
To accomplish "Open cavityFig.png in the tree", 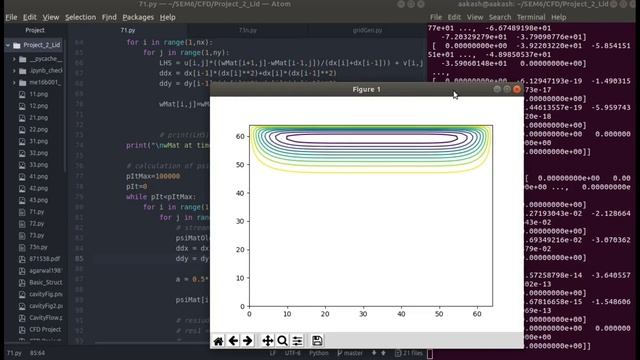I will [46, 294].
